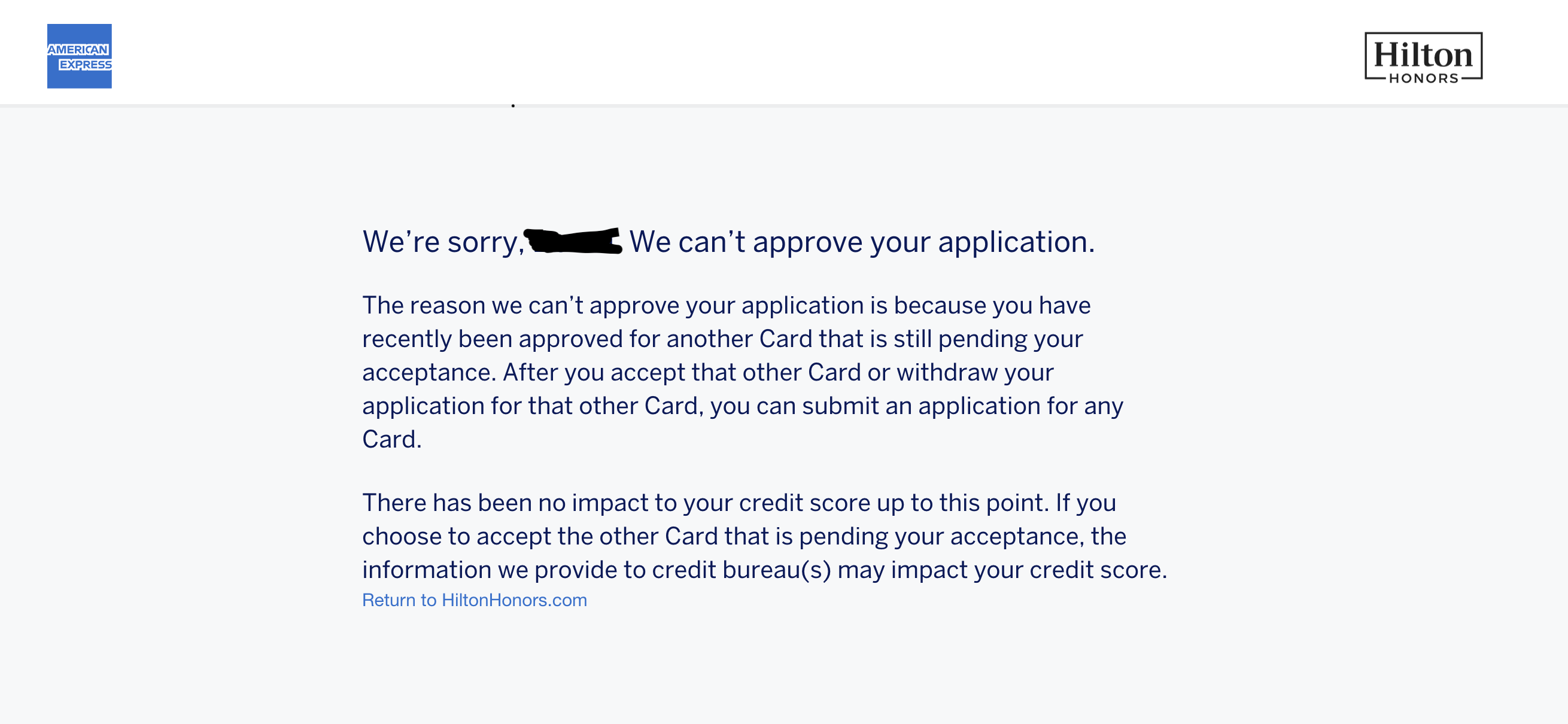Follow the Return to HiltonHonors.com link

(x=475, y=600)
